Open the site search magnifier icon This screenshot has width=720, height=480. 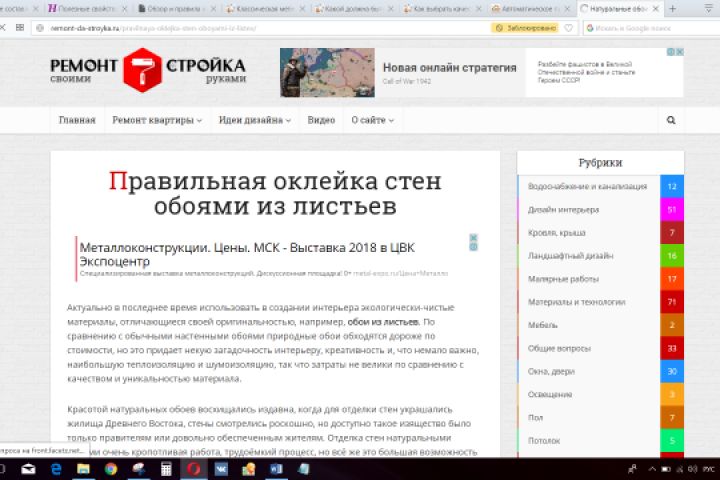point(671,120)
